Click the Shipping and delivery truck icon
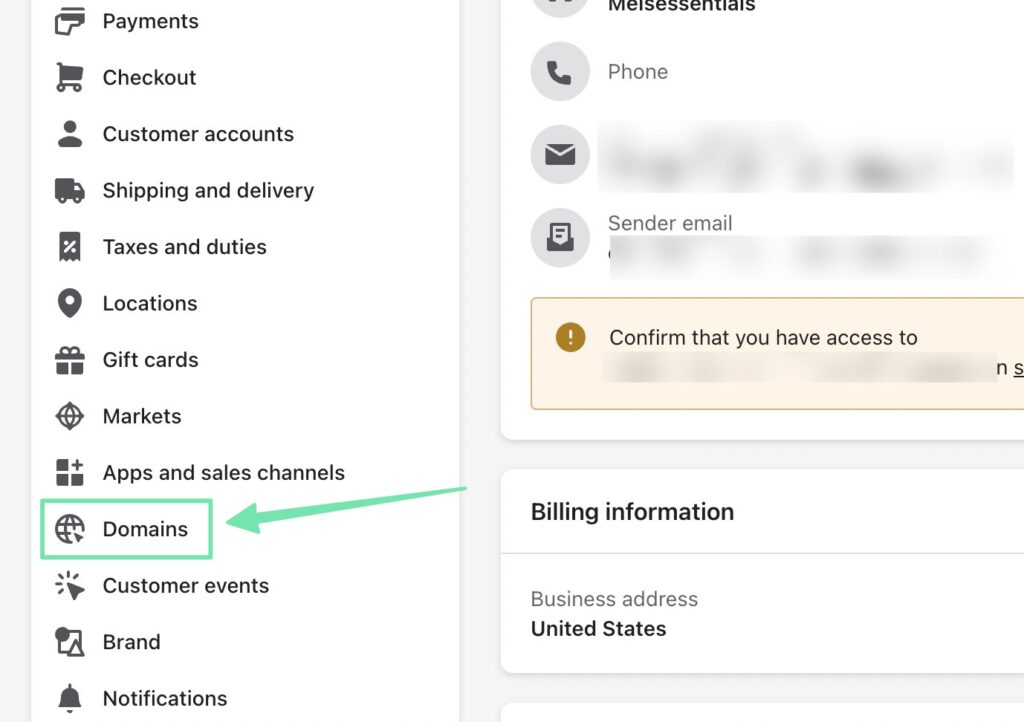 69,190
